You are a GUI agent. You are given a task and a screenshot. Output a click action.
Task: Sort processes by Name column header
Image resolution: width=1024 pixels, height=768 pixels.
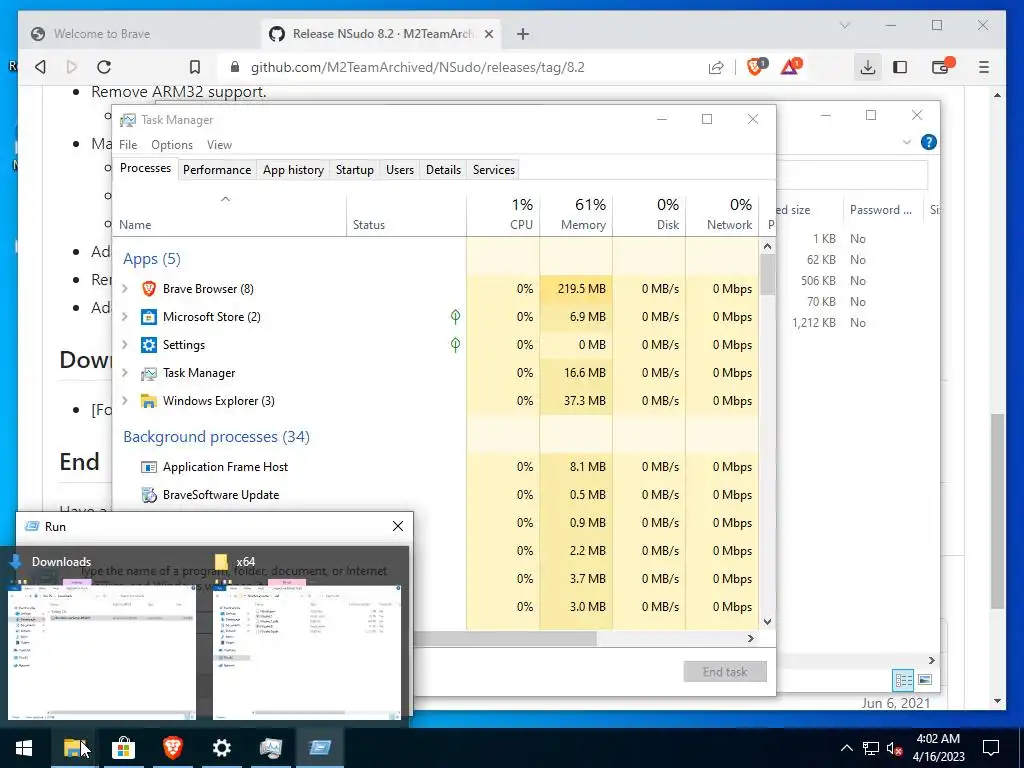pos(230,214)
